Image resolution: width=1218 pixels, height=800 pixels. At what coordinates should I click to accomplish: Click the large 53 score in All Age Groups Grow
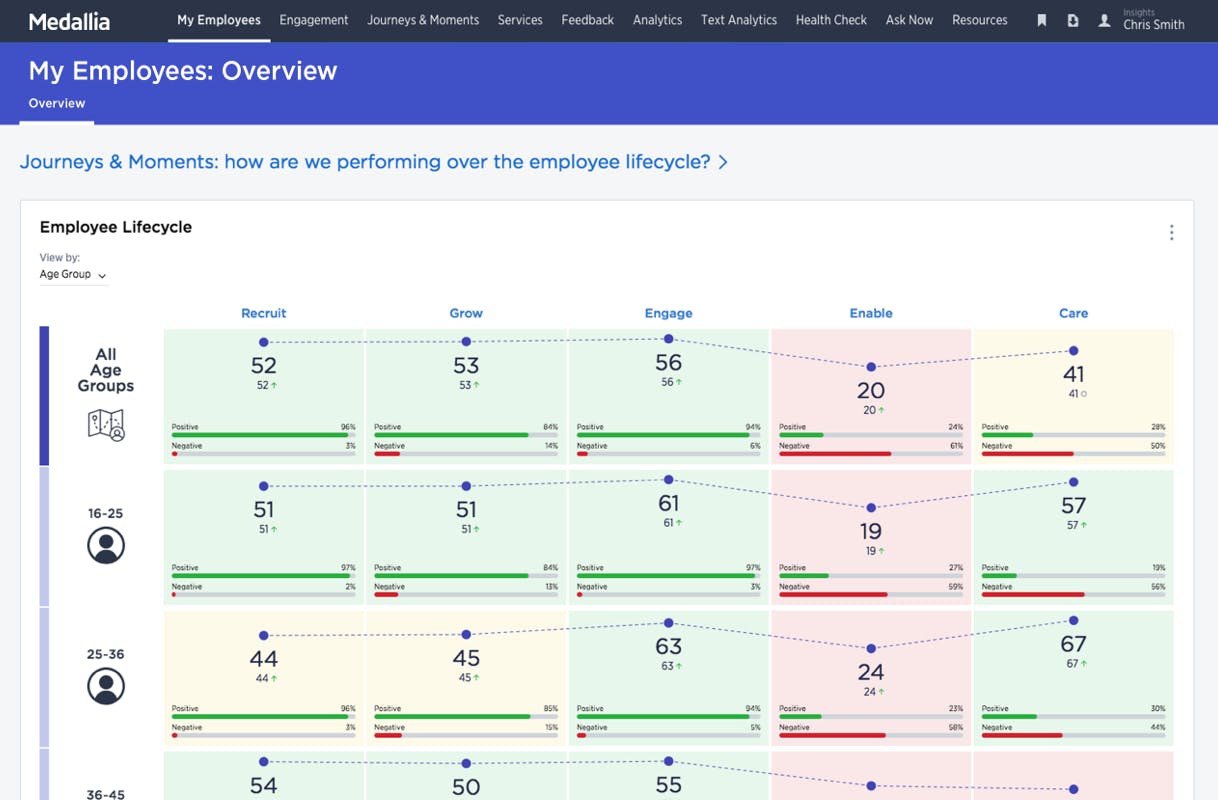click(466, 366)
